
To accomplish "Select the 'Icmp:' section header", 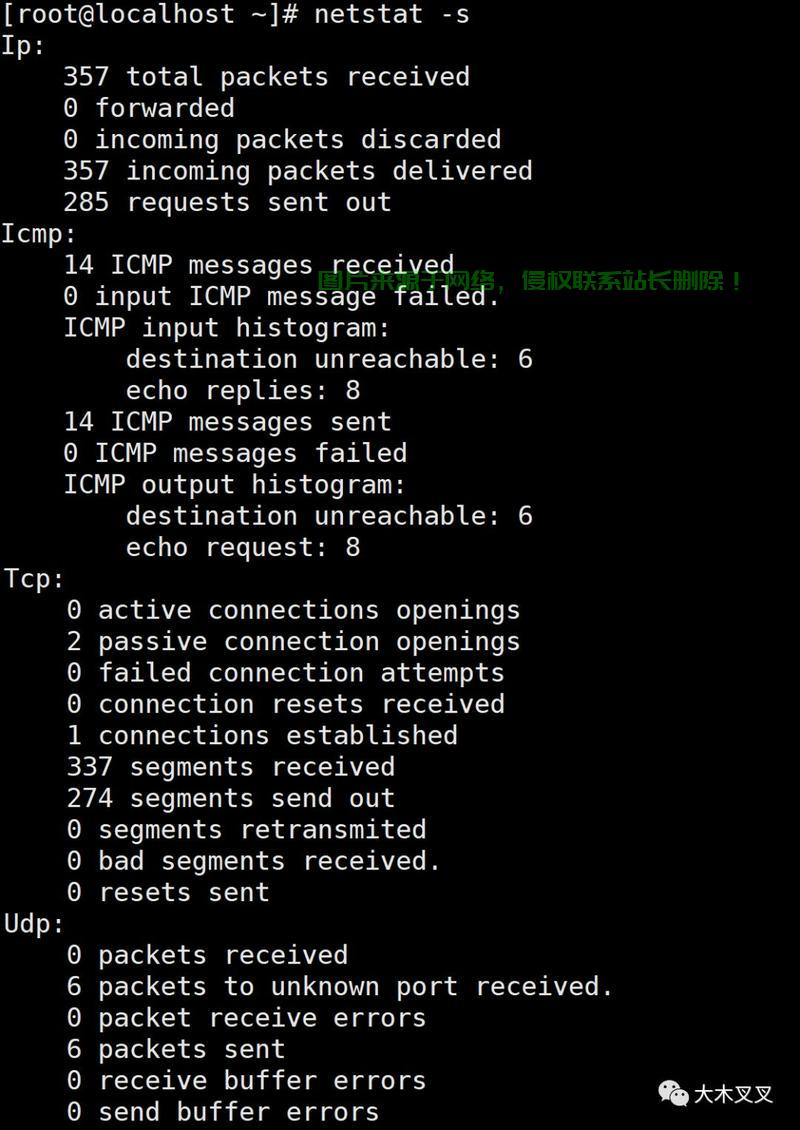I will point(39,233).
